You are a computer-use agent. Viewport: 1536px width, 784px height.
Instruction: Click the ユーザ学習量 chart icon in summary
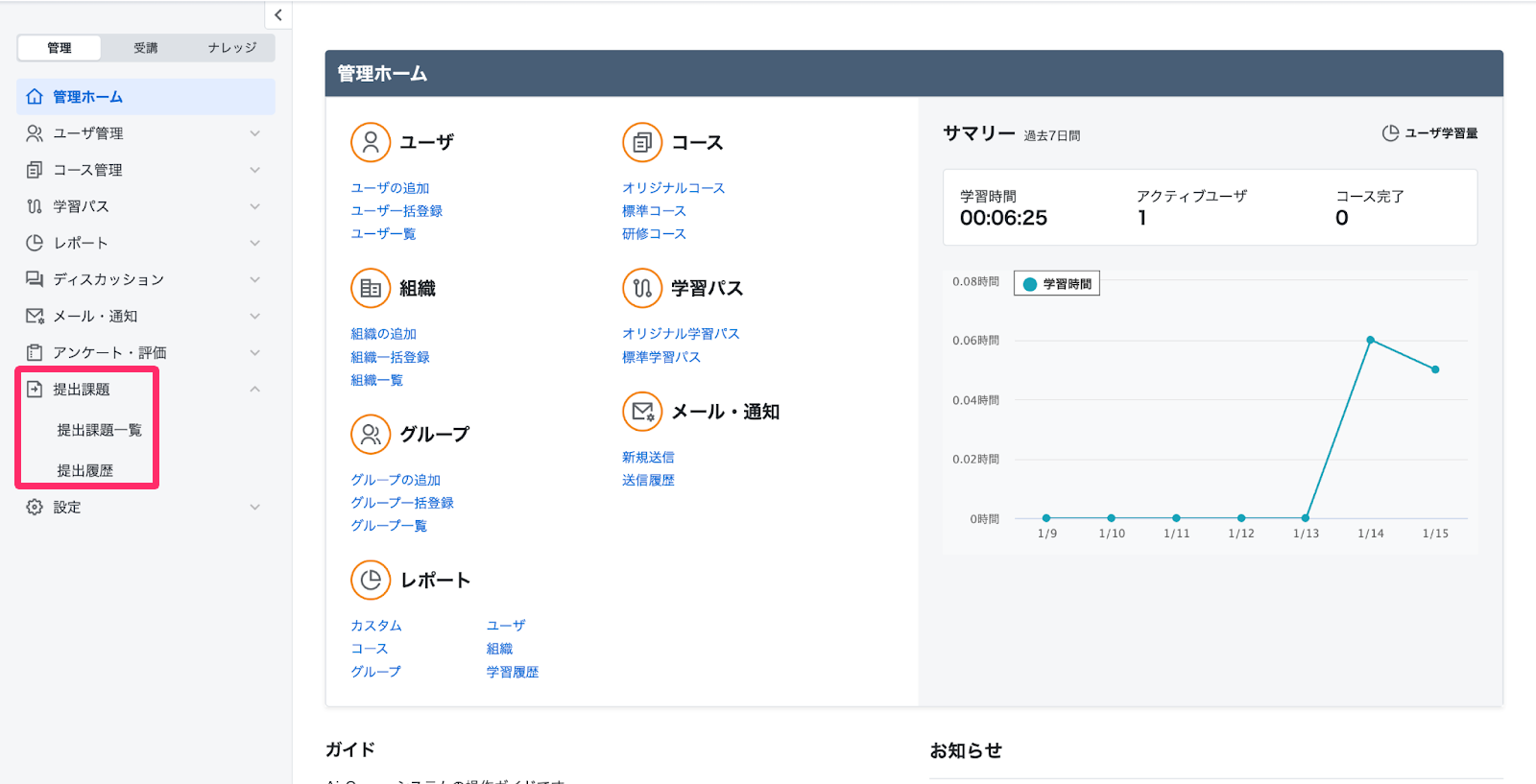click(x=1390, y=133)
